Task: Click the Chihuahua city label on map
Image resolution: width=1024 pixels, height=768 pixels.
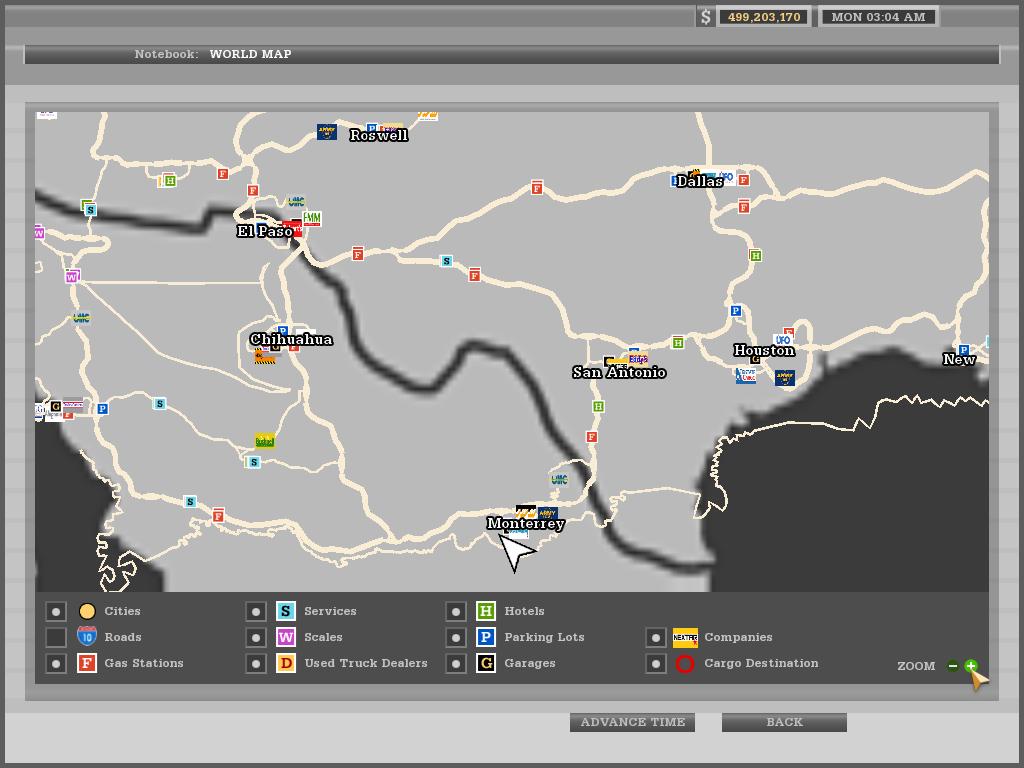Action: [291, 340]
